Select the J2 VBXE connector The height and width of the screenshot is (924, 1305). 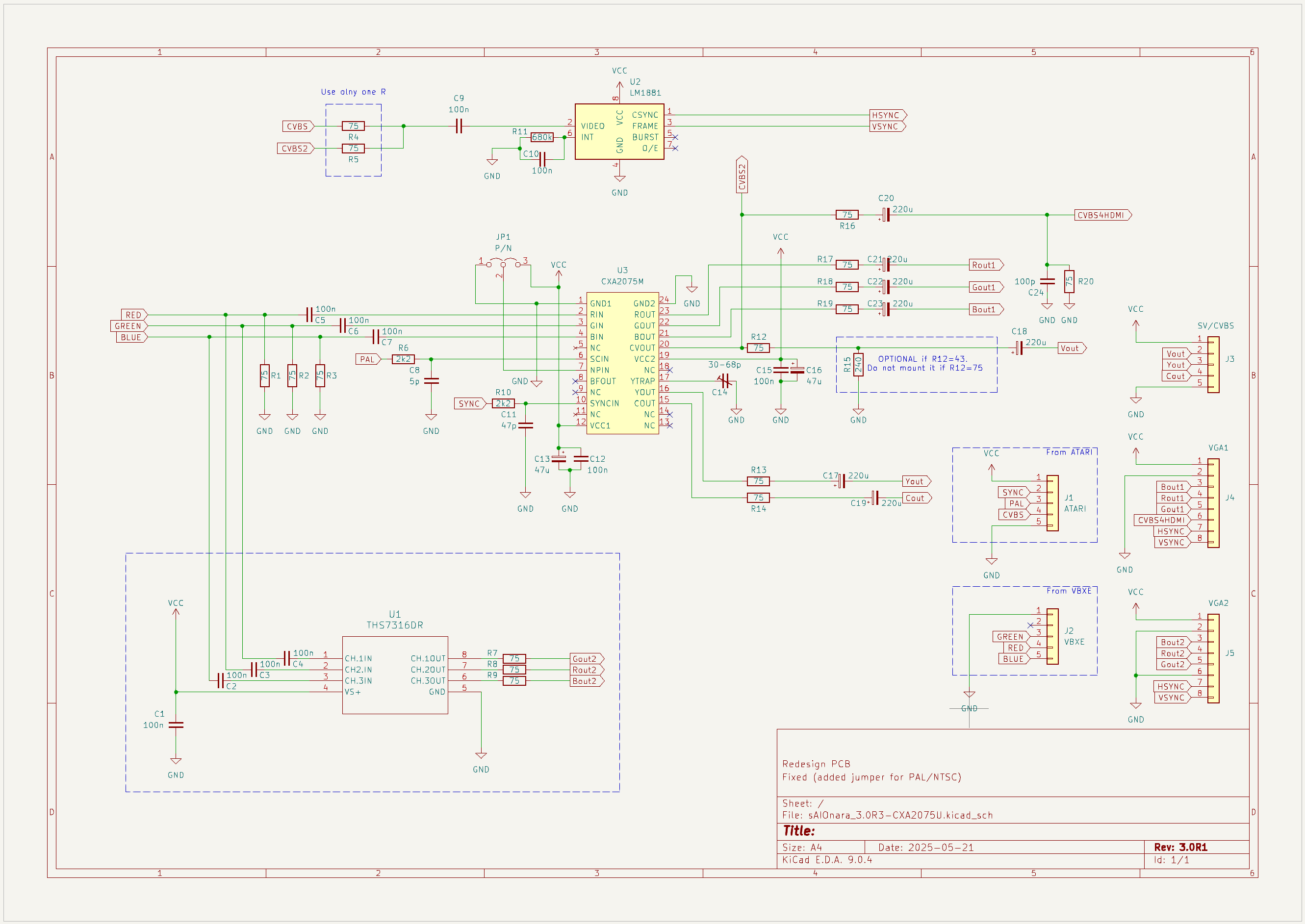point(1052,636)
